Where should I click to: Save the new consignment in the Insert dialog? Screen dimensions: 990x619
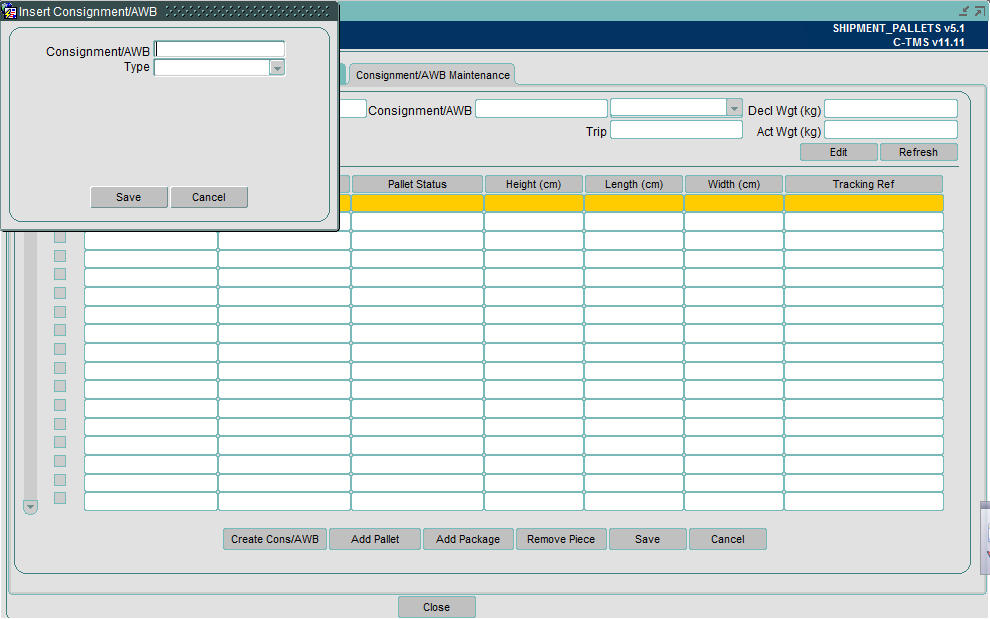[x=129, y=197]
